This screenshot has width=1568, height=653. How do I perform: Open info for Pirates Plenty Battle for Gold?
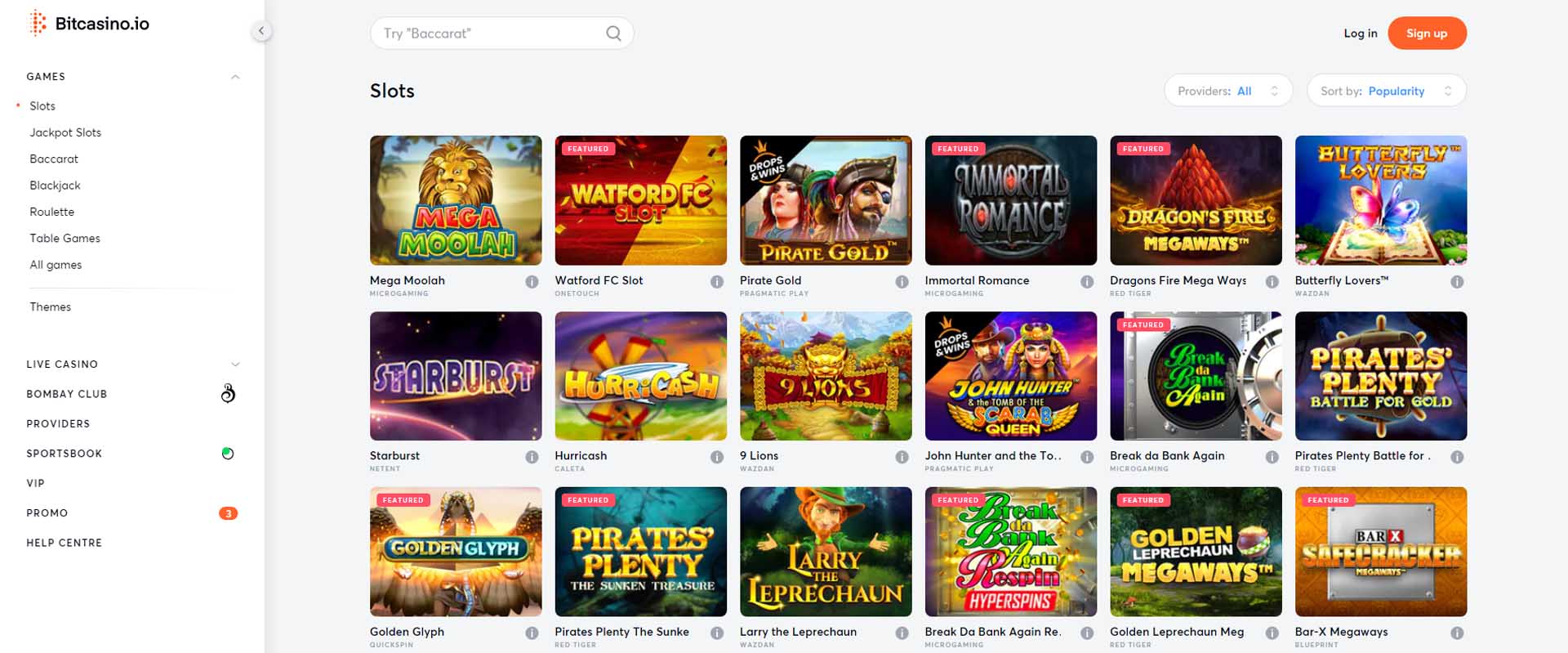(1457, 458)
